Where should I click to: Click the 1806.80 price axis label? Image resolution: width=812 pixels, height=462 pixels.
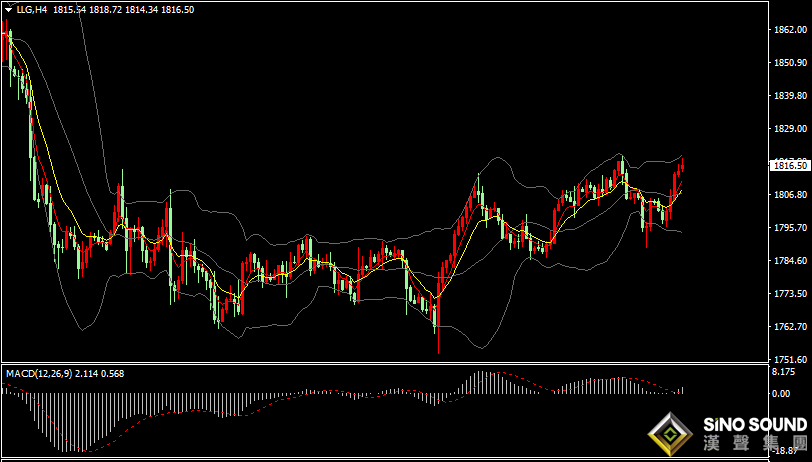pyautogui.click(x=788, y=195)
